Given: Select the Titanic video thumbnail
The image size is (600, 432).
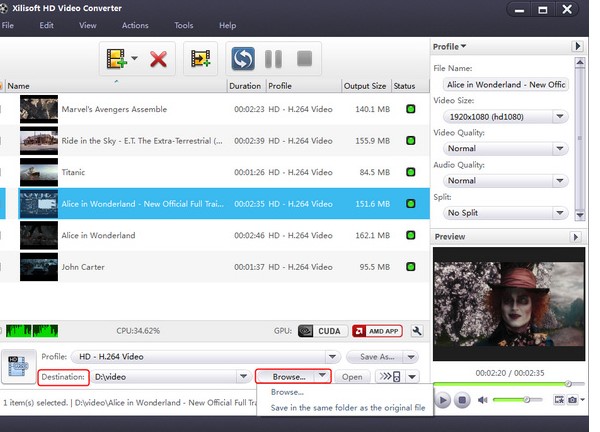Looking at the screenshot, I should 39,172.
